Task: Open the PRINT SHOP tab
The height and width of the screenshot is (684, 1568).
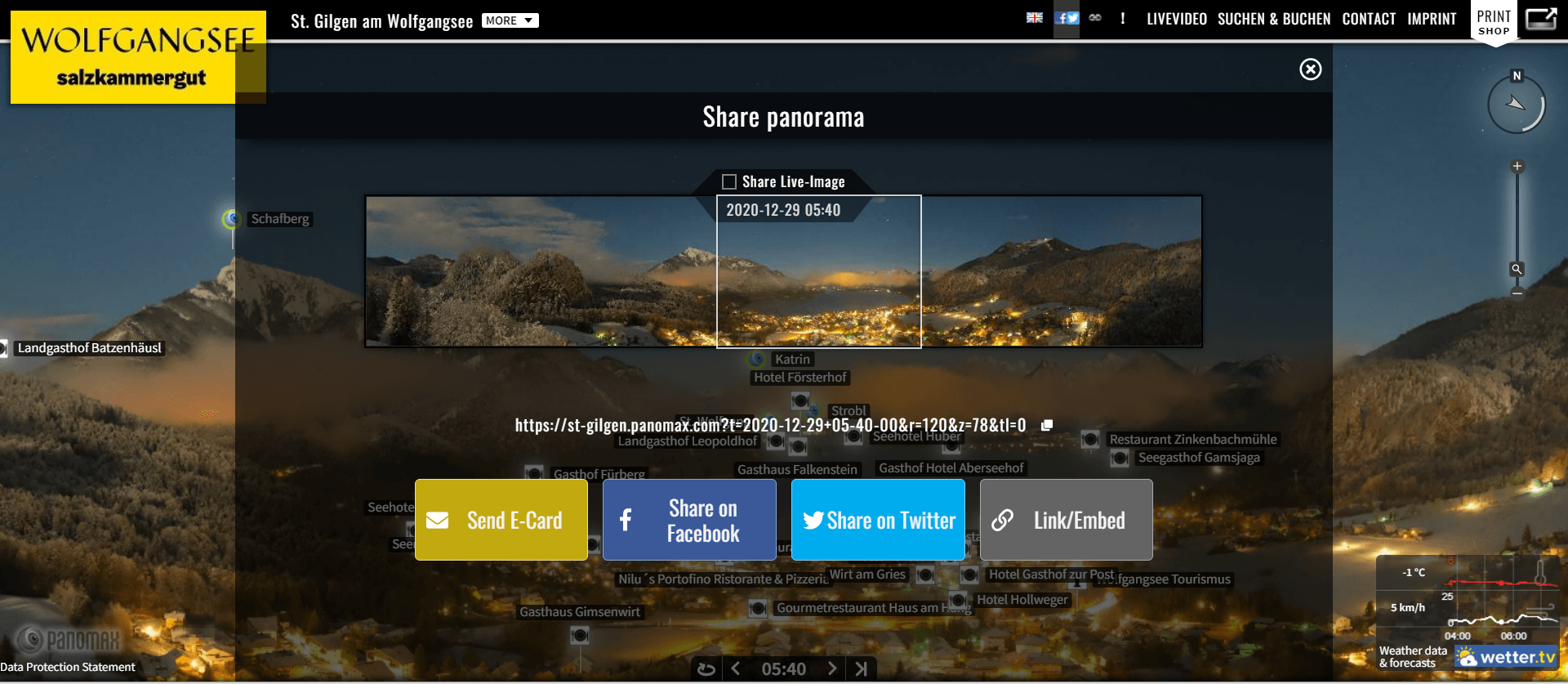Action: point(1494,22)
